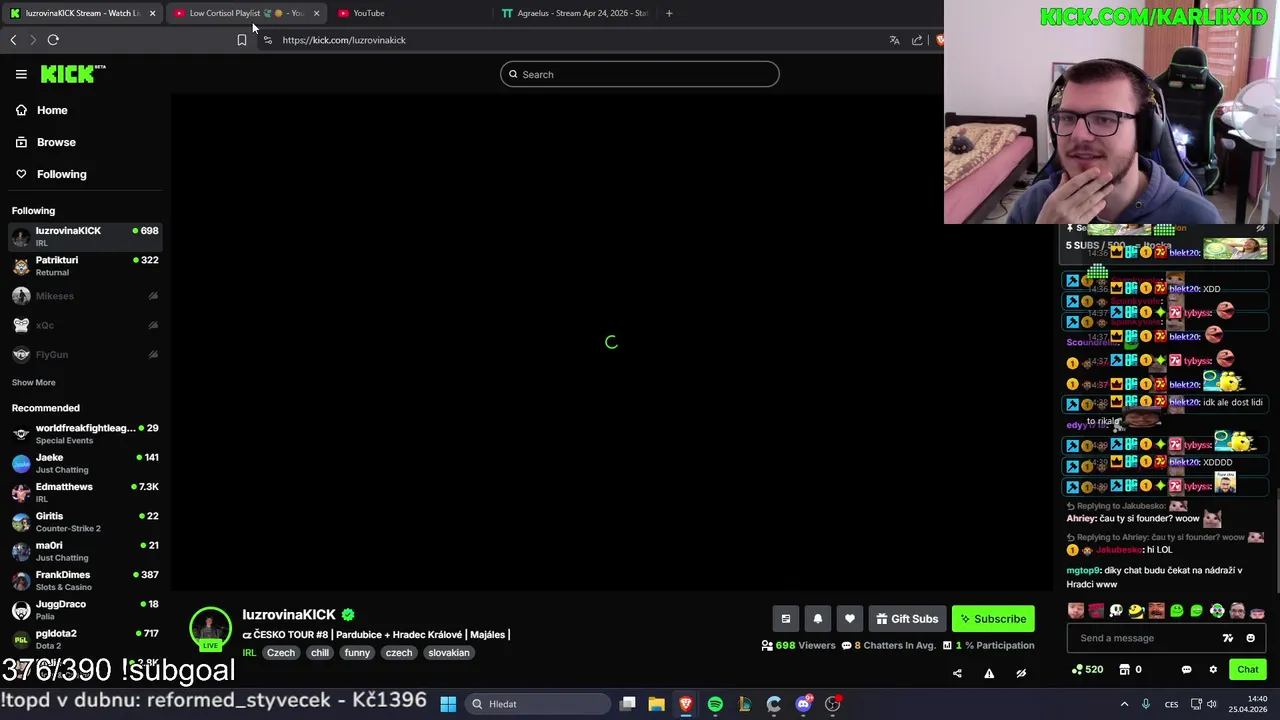
Task: Open recommended channel pgldota2
Action: pyautogui.click(x=85, y=638)
